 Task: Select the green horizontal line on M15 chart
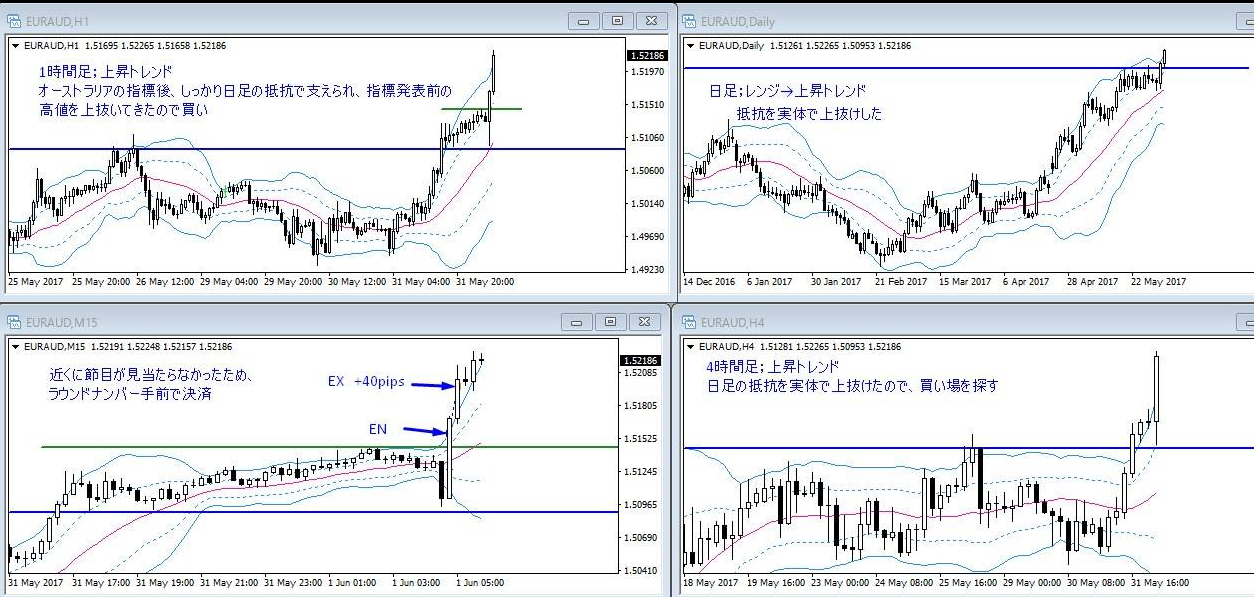(x=250, y=447)
